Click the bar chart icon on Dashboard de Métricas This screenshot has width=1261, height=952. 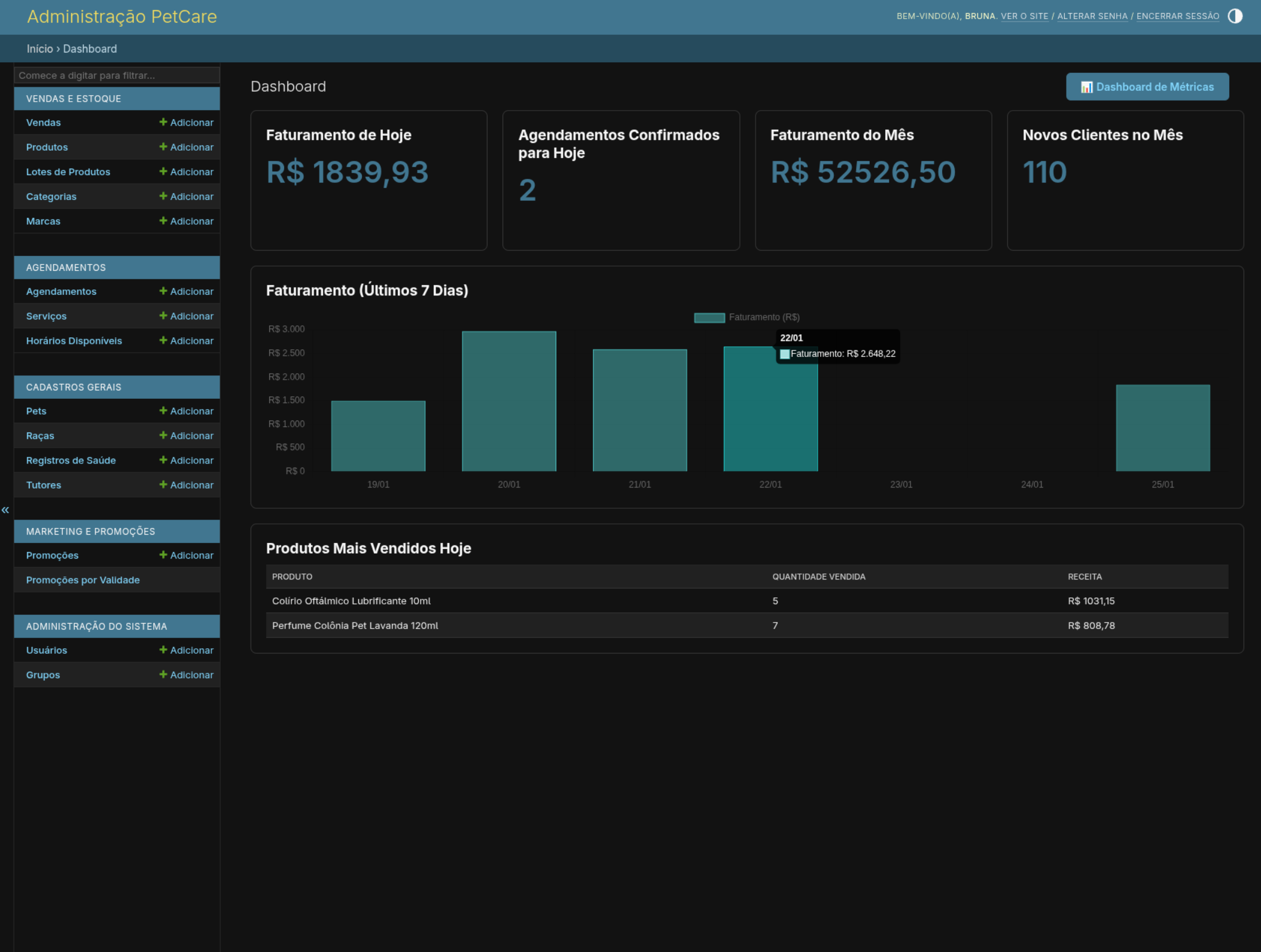coord(1086,87)
